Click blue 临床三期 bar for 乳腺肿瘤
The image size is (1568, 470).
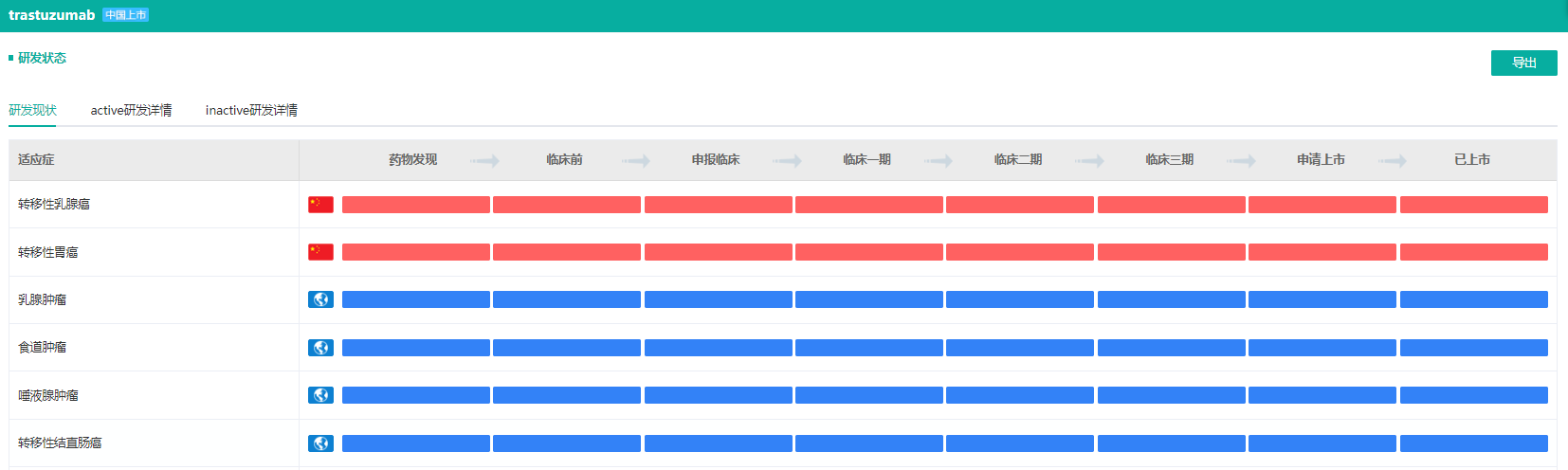point(1171,299)
